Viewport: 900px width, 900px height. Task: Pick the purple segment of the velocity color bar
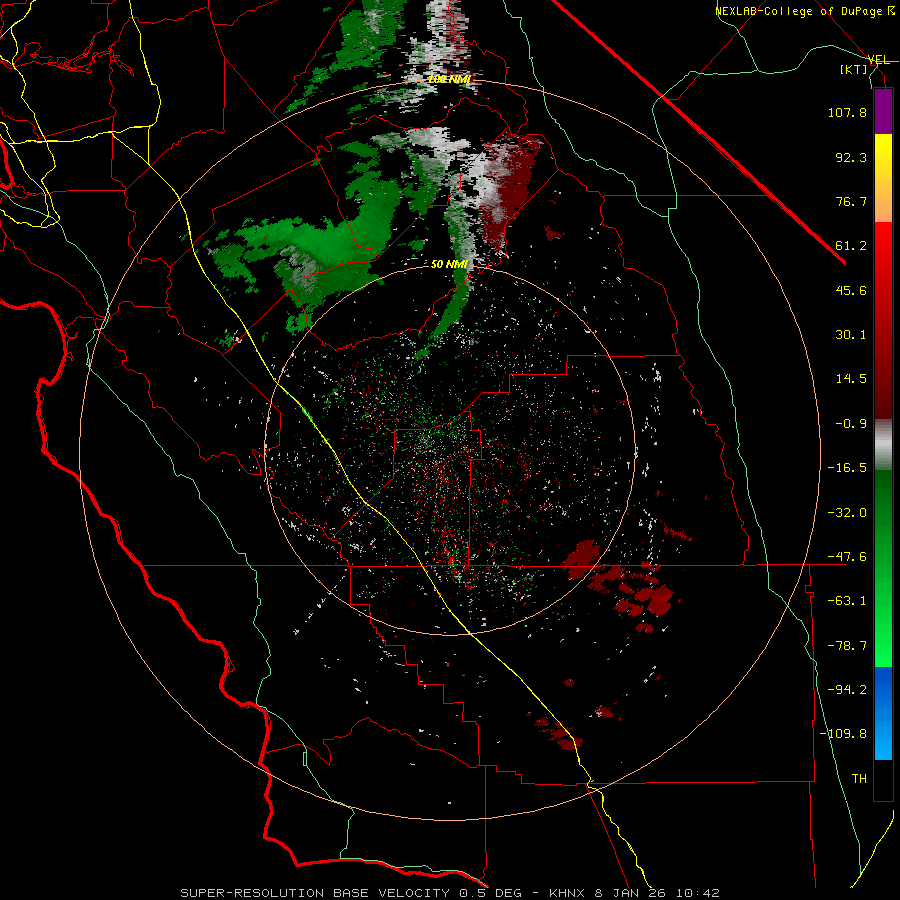[x=883, y=111]
